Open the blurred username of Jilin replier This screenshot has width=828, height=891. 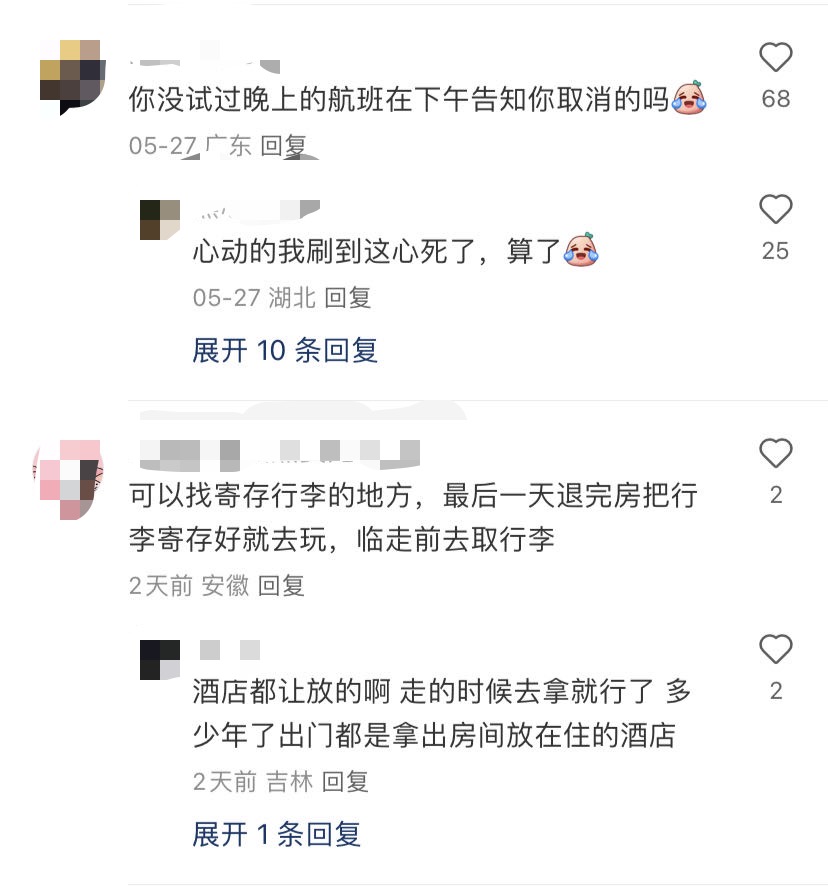point(230,649)
